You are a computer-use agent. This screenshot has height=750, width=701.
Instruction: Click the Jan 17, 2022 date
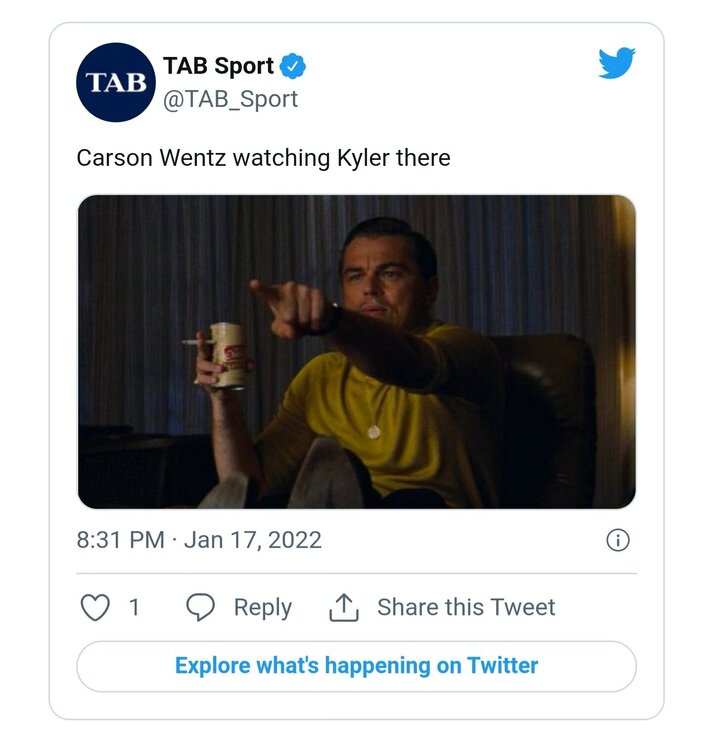tap(253, 540)
